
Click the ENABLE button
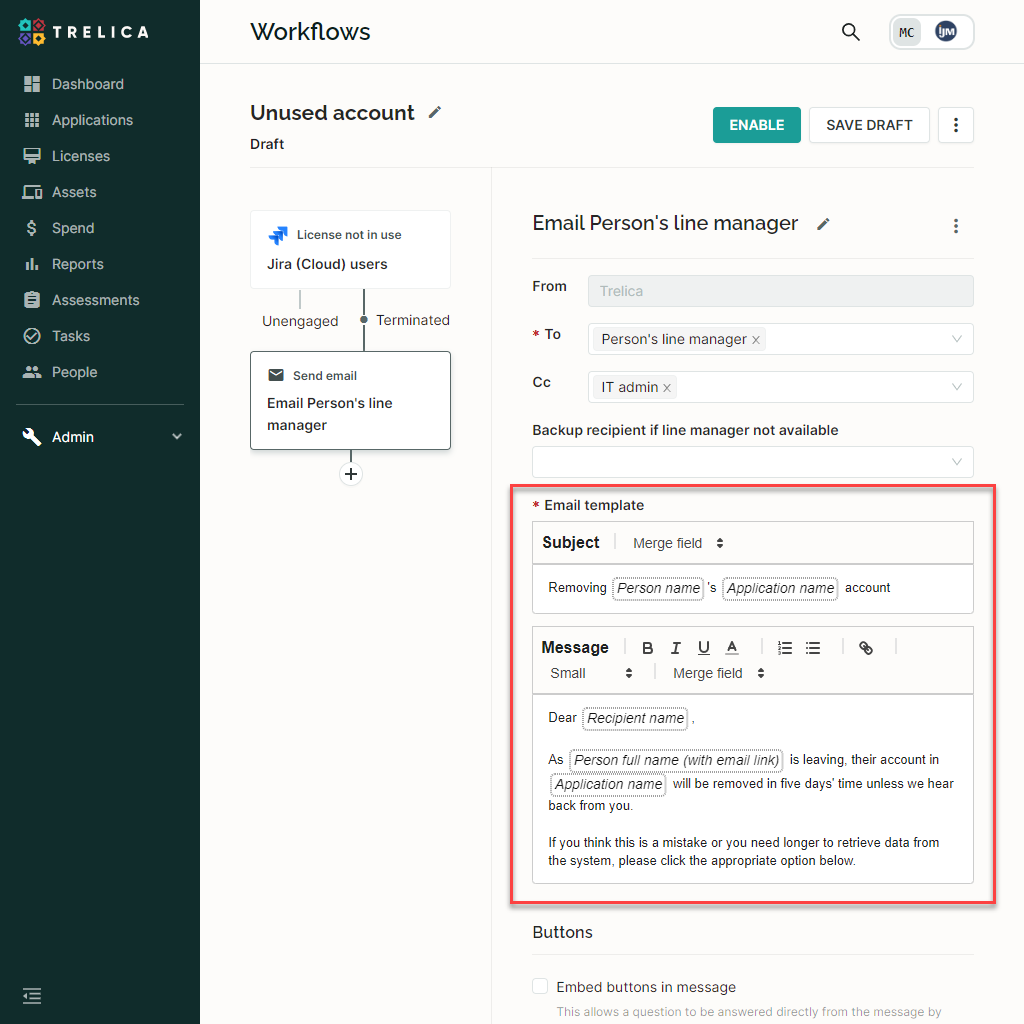[x=756, y=125]
